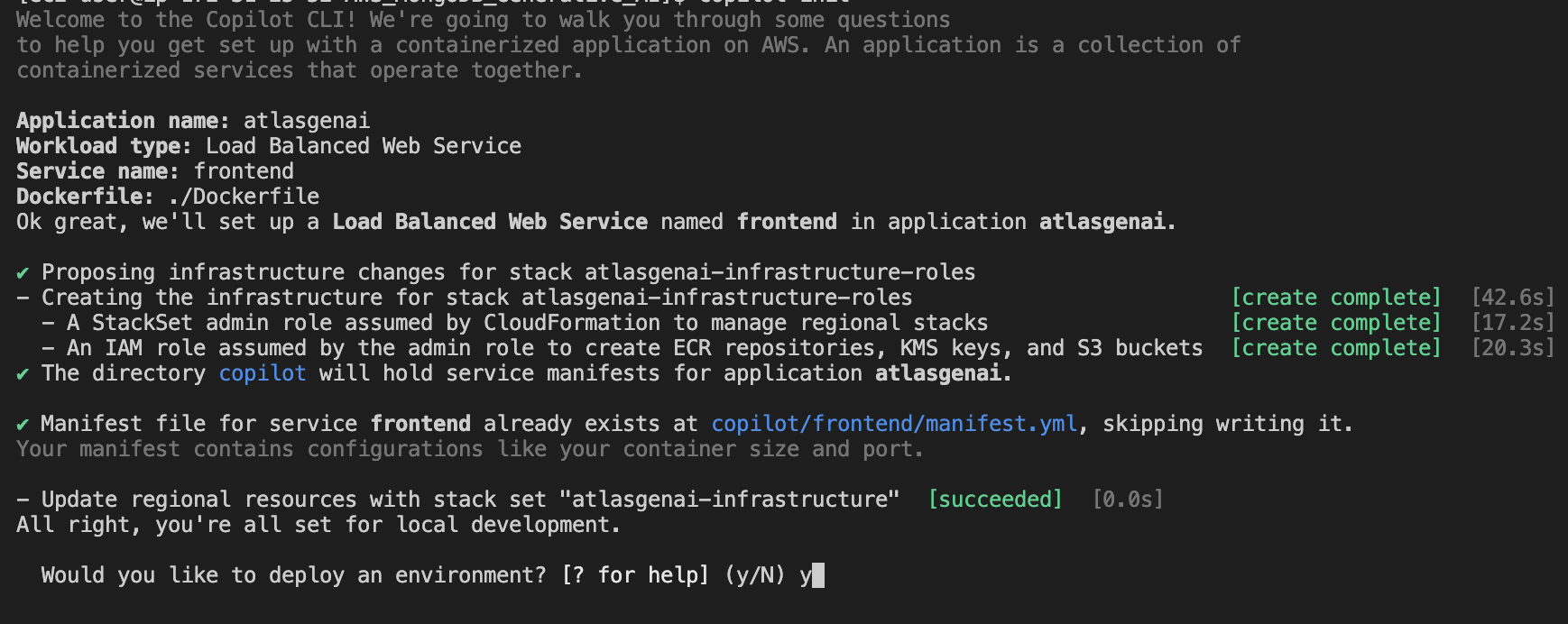Select 'Workload type: Load Balanced Web Service' line
This screenshot has height=624, width=1568.
tap(269, 146)
